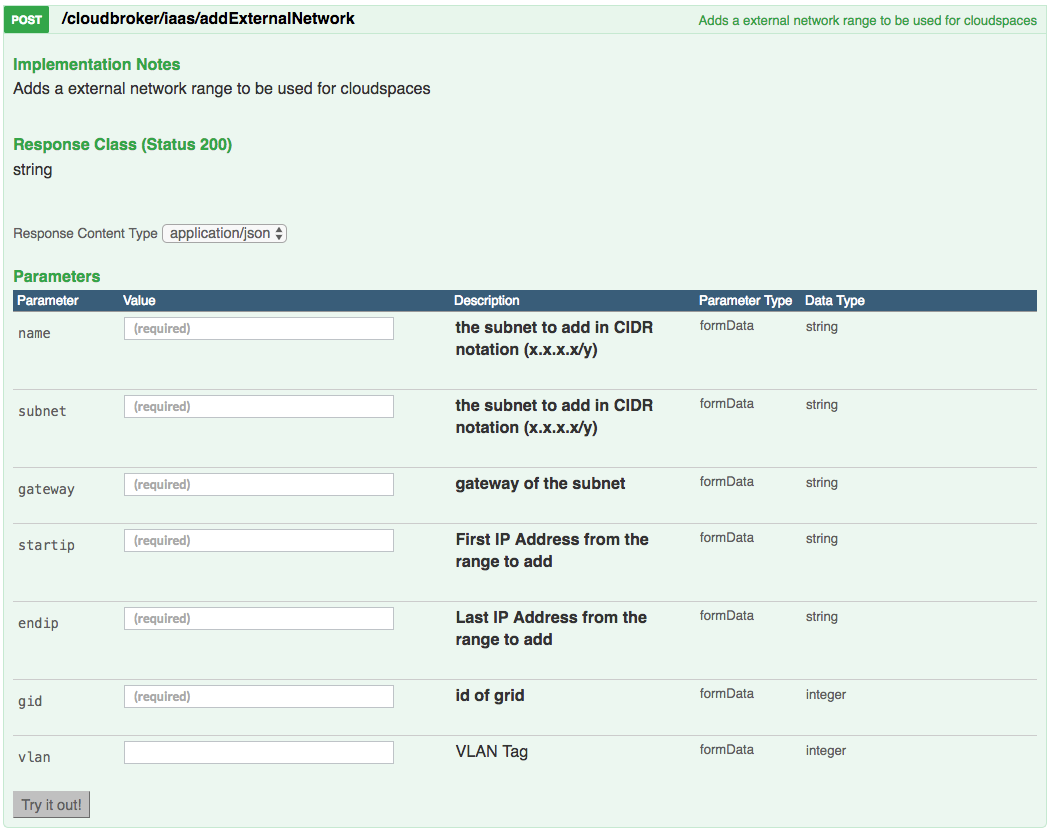Viewport: 1053px width, 836px height.
Task: Click the Parameters section heading
Action: [57, 277]
